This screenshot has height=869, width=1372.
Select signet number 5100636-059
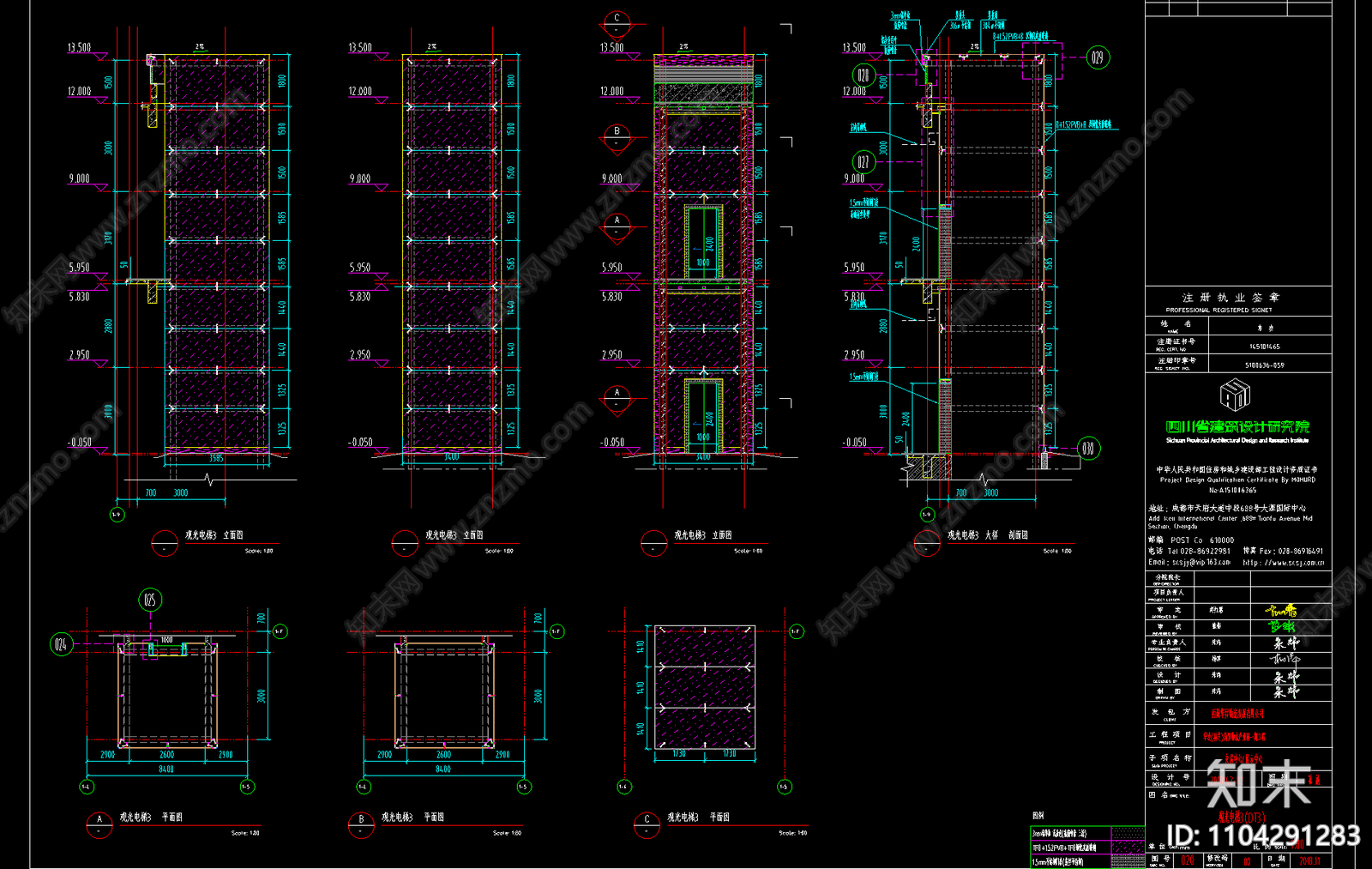(1265, 365)
